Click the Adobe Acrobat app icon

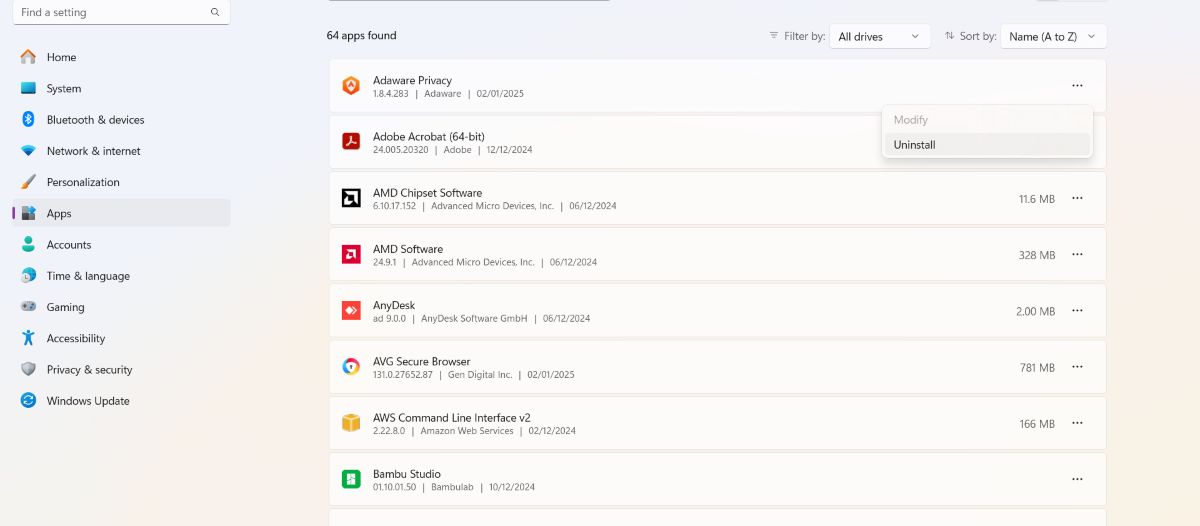pyautogui.click(x=351, y=142)
